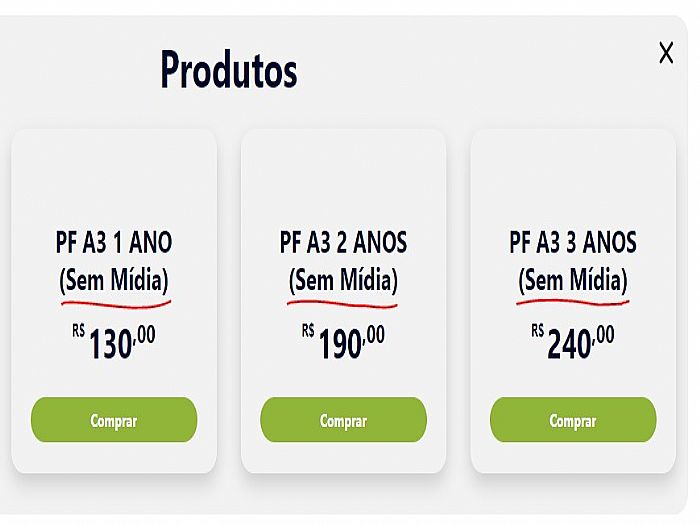Click the R$ 240,00 price

pyautogui.click(x=573, y=342)
